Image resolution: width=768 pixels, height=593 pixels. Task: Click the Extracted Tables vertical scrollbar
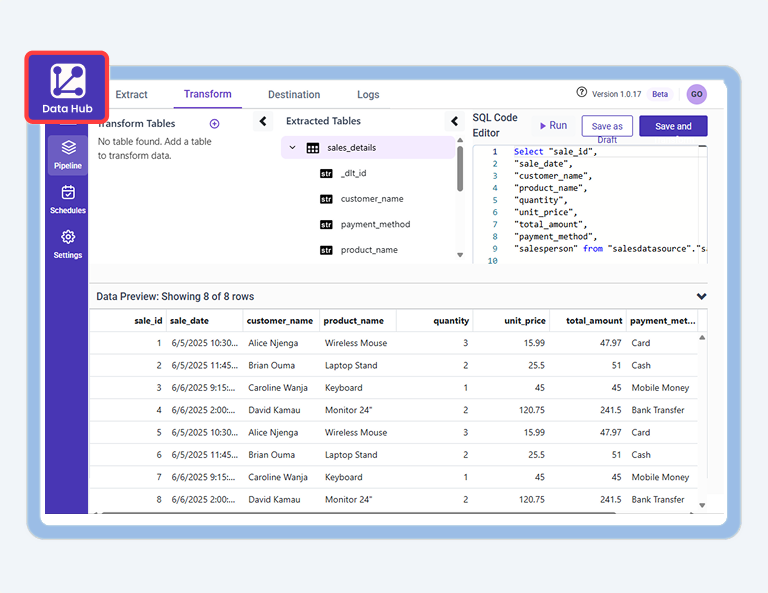click(x=460, y=169)
